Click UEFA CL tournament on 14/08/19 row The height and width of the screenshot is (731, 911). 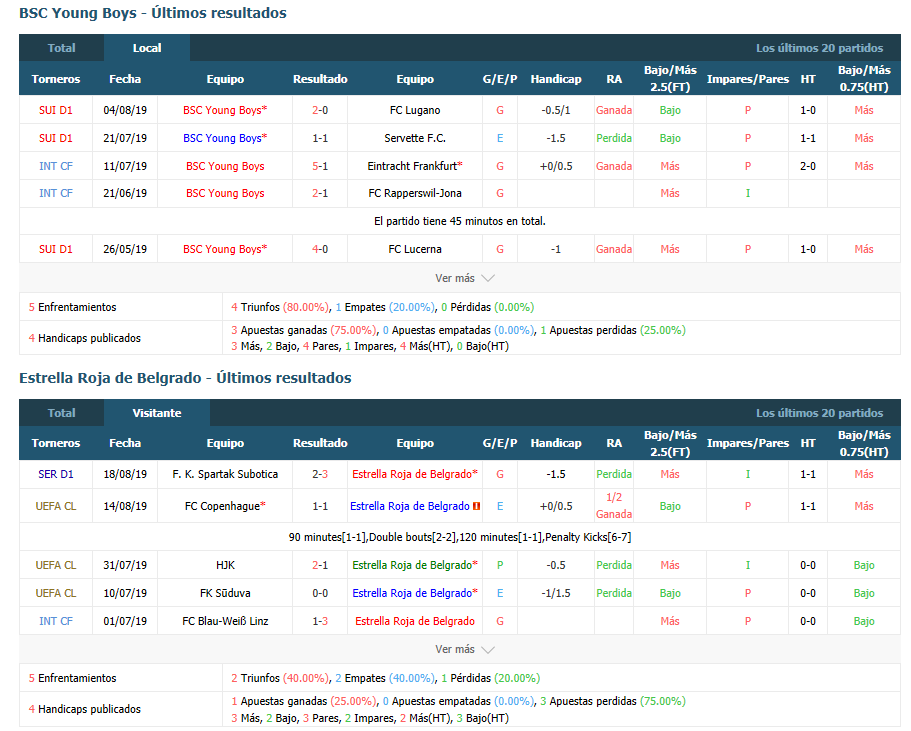click(56, 506)
